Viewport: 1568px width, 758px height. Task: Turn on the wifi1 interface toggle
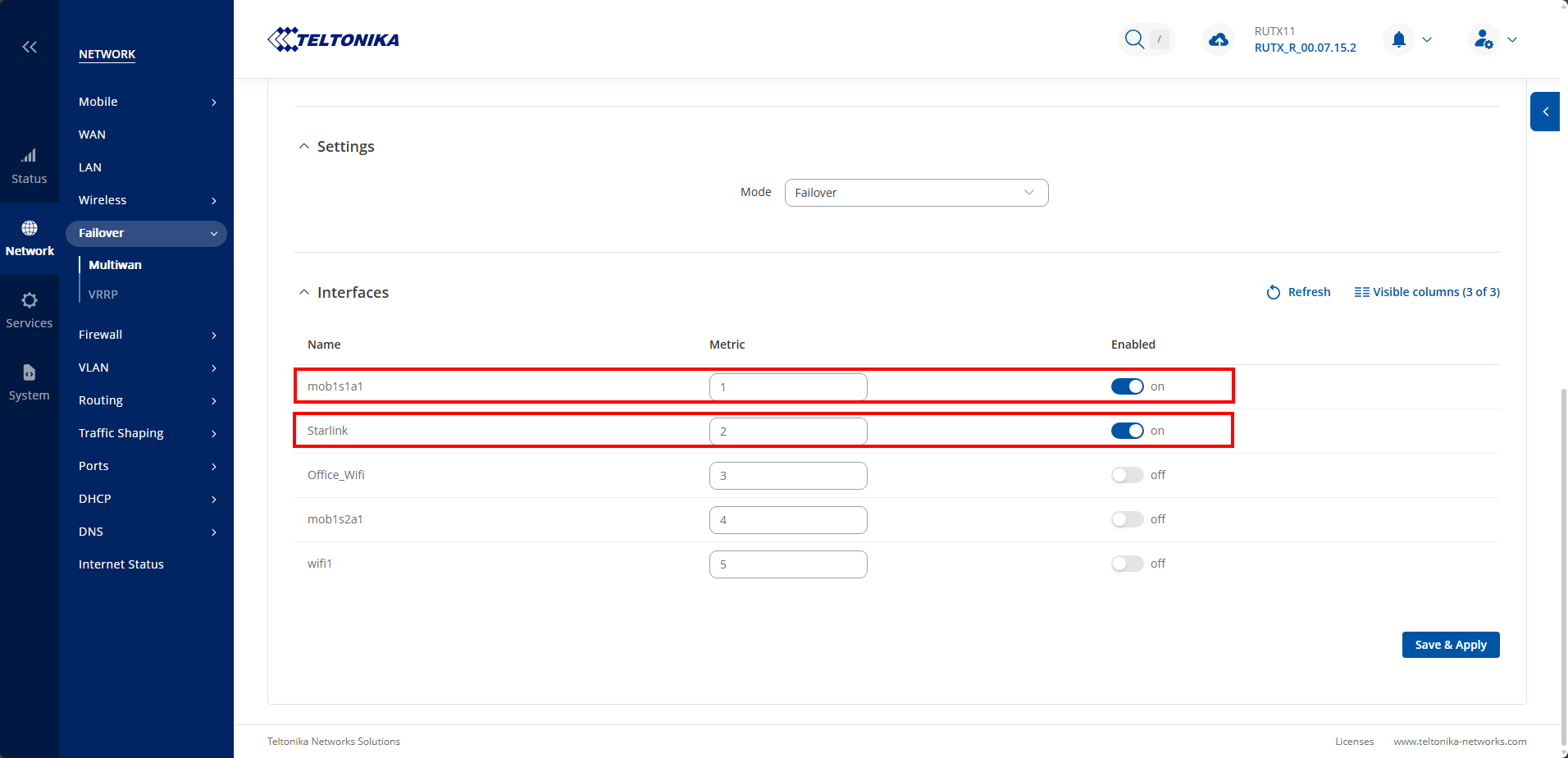click(1127, 564)
